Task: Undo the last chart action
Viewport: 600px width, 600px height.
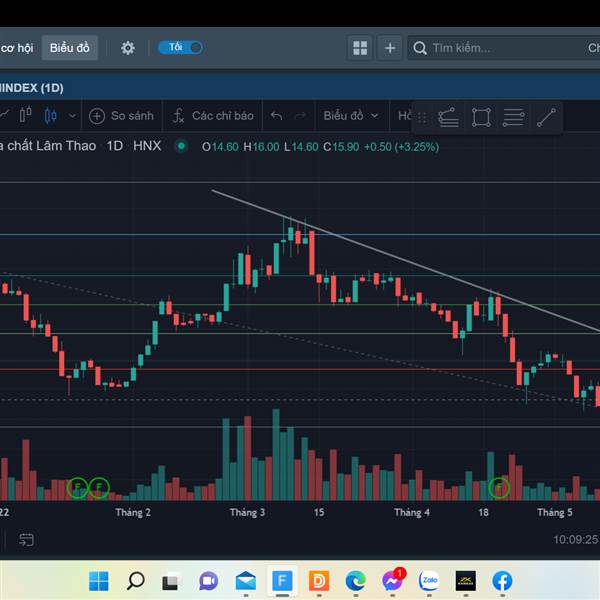Action: [276, 116]
